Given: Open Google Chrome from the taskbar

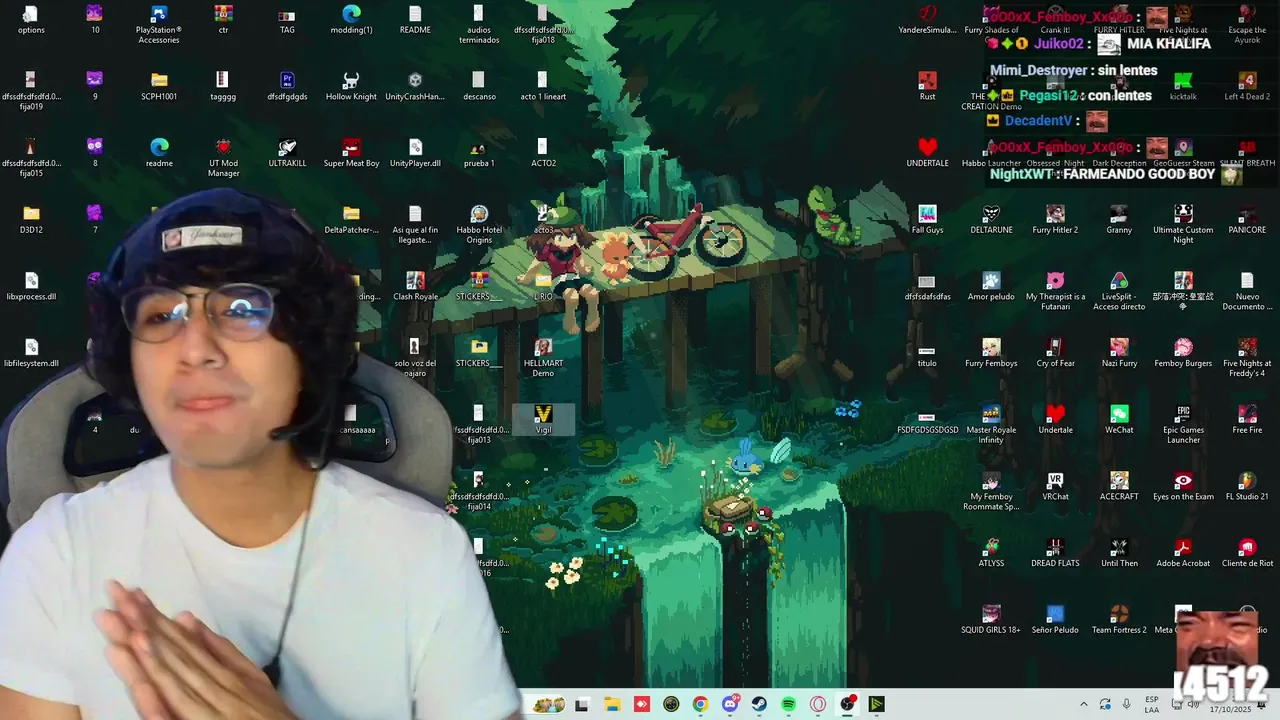Looking at the screenshot, I should coord(700,704).
